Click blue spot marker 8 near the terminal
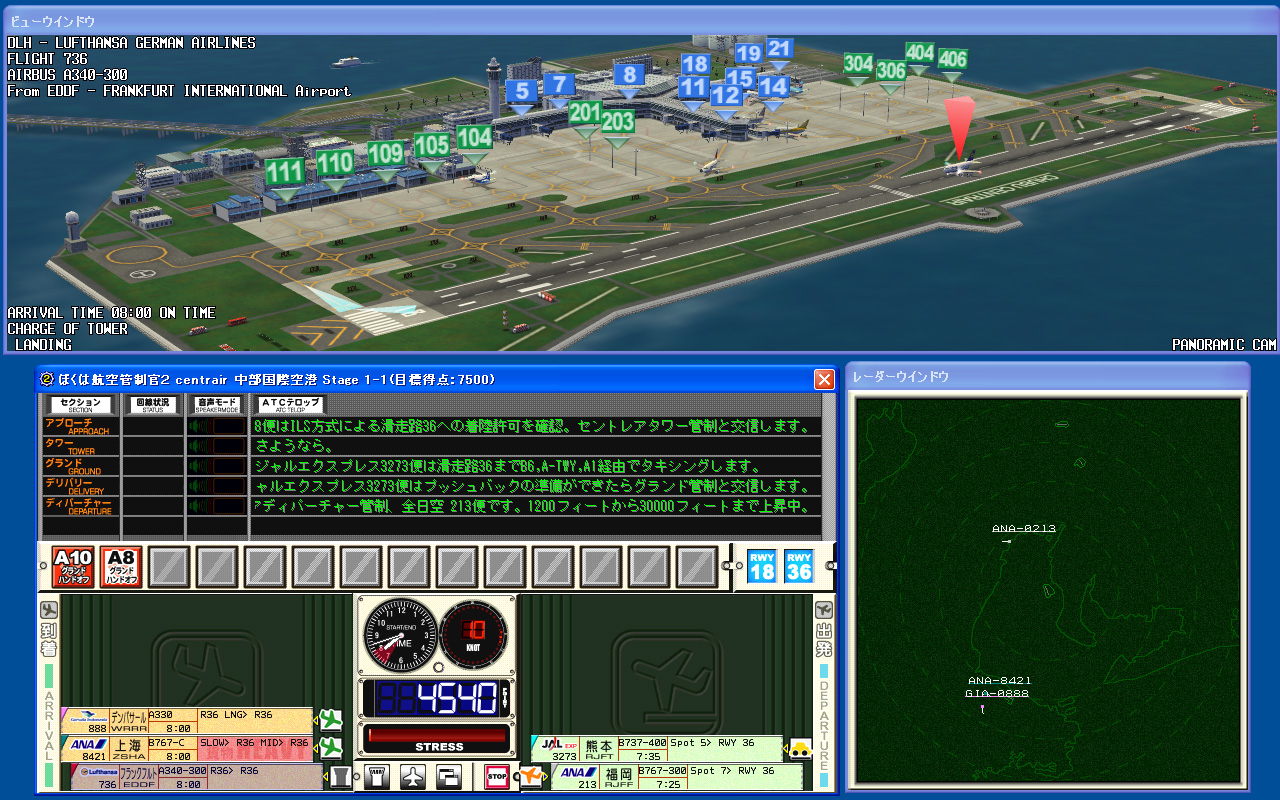 [628, 75]
